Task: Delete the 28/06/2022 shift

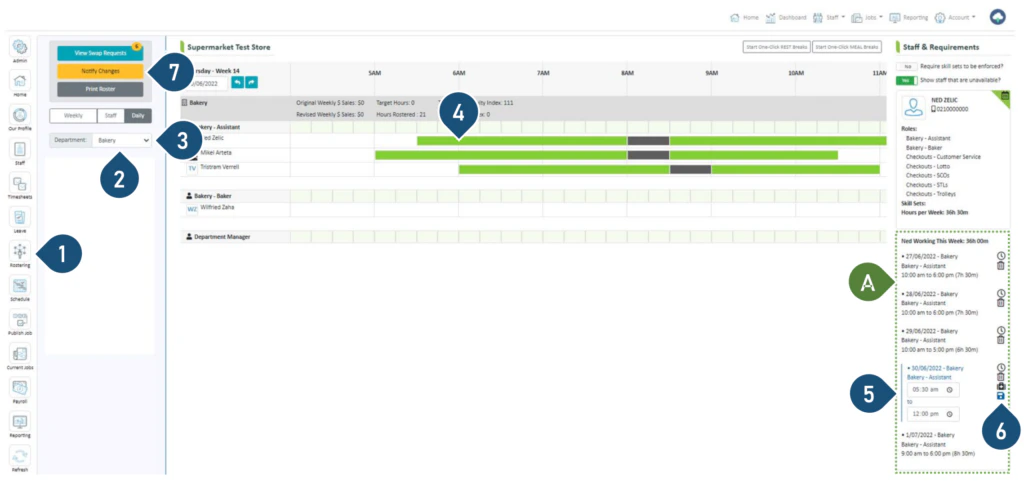Action: coord(1000,303)
